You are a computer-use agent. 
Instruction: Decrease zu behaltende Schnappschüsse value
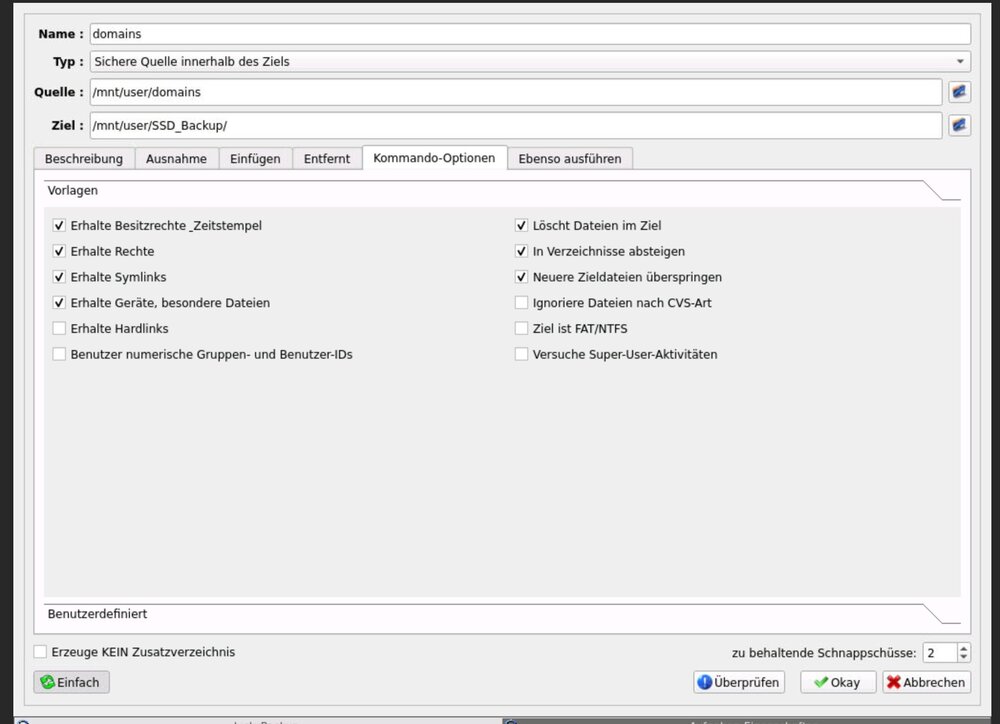(x=964, y=657)
